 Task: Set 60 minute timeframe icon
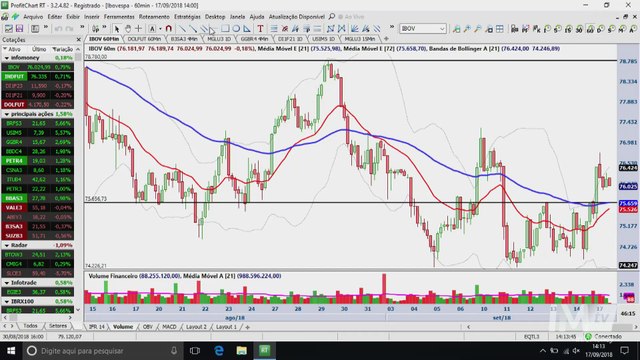point(590,29)
